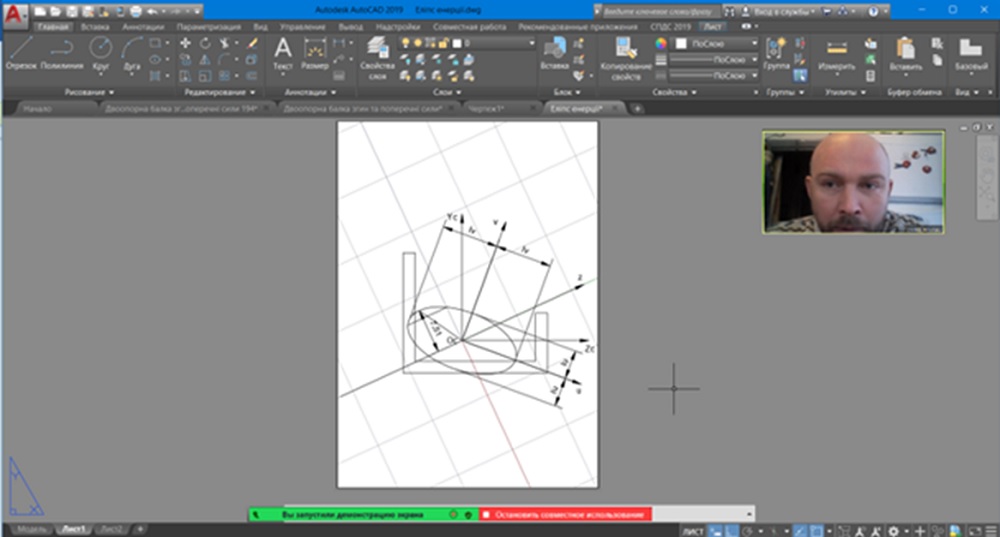Expand the Слои panel

[x=446, y=92]
